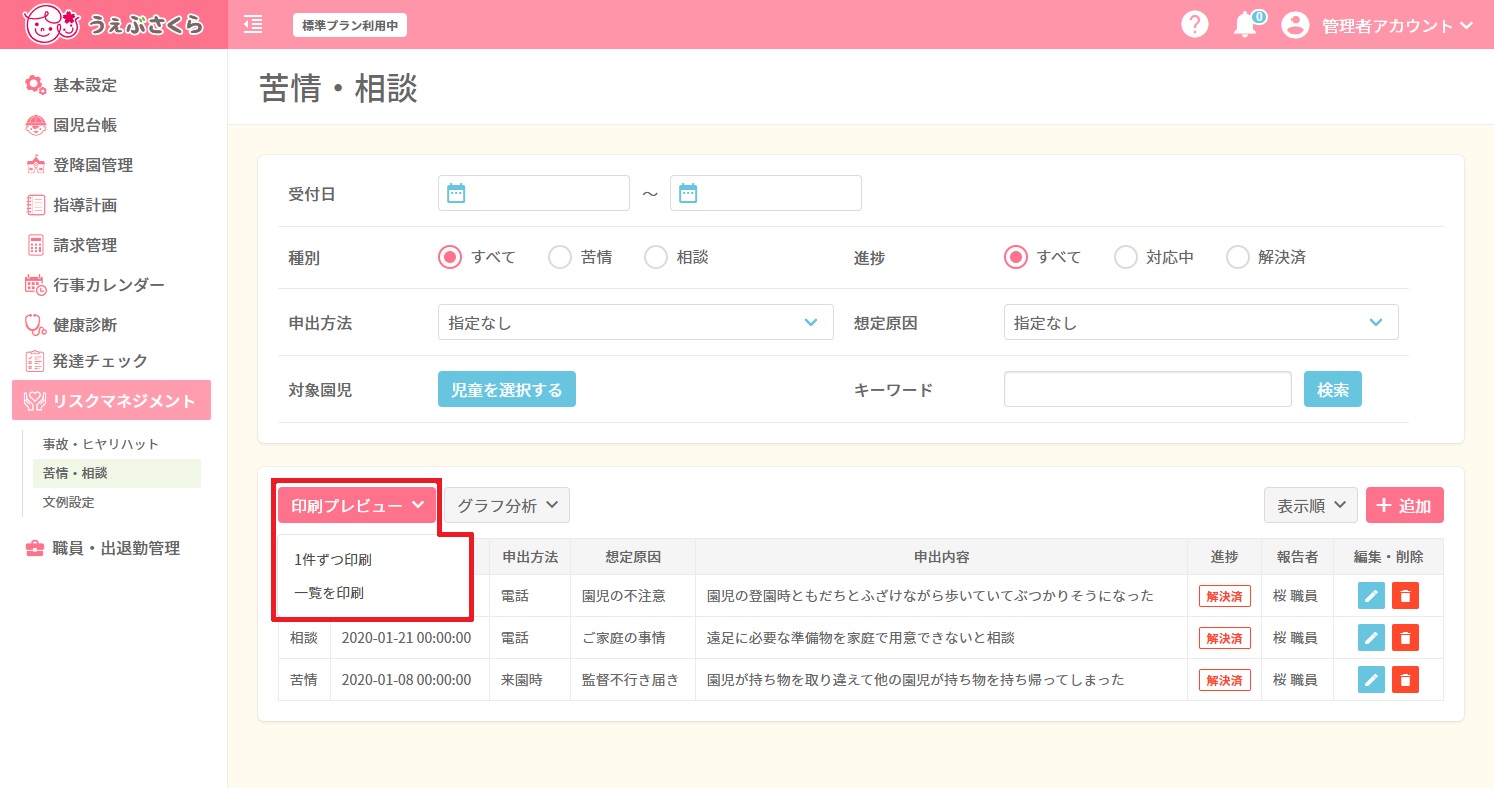Choose 1件ずつ印刷 menu option

point(333,560)
